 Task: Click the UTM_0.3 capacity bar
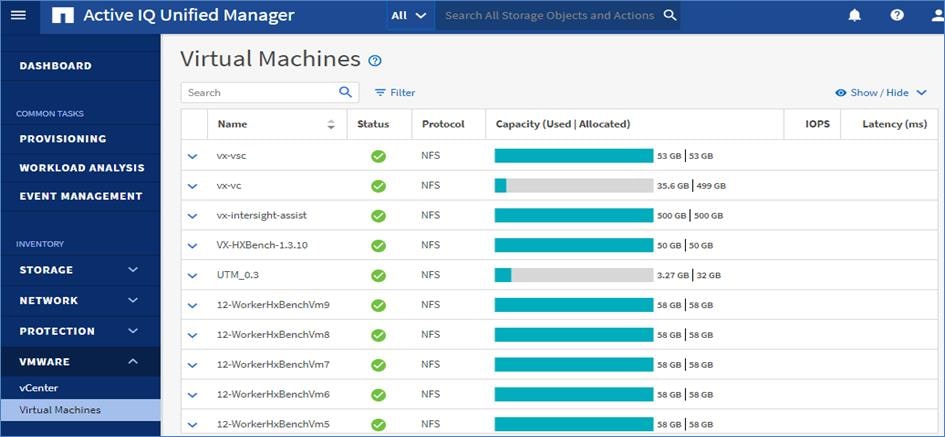[x=574, y=275]
